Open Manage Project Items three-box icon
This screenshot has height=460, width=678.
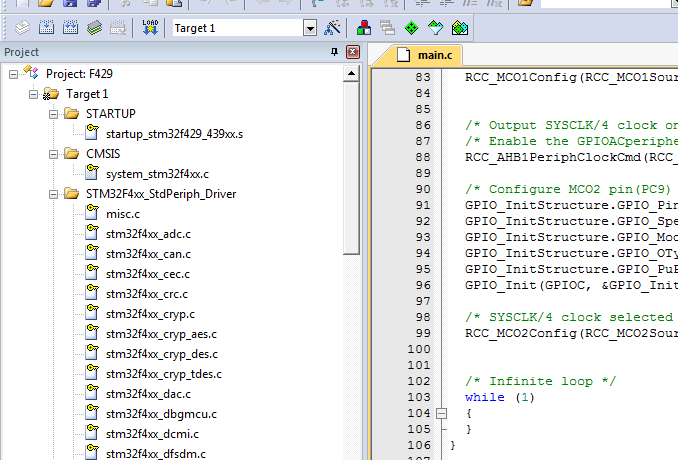pyautogui.click(x=362, y=28)
